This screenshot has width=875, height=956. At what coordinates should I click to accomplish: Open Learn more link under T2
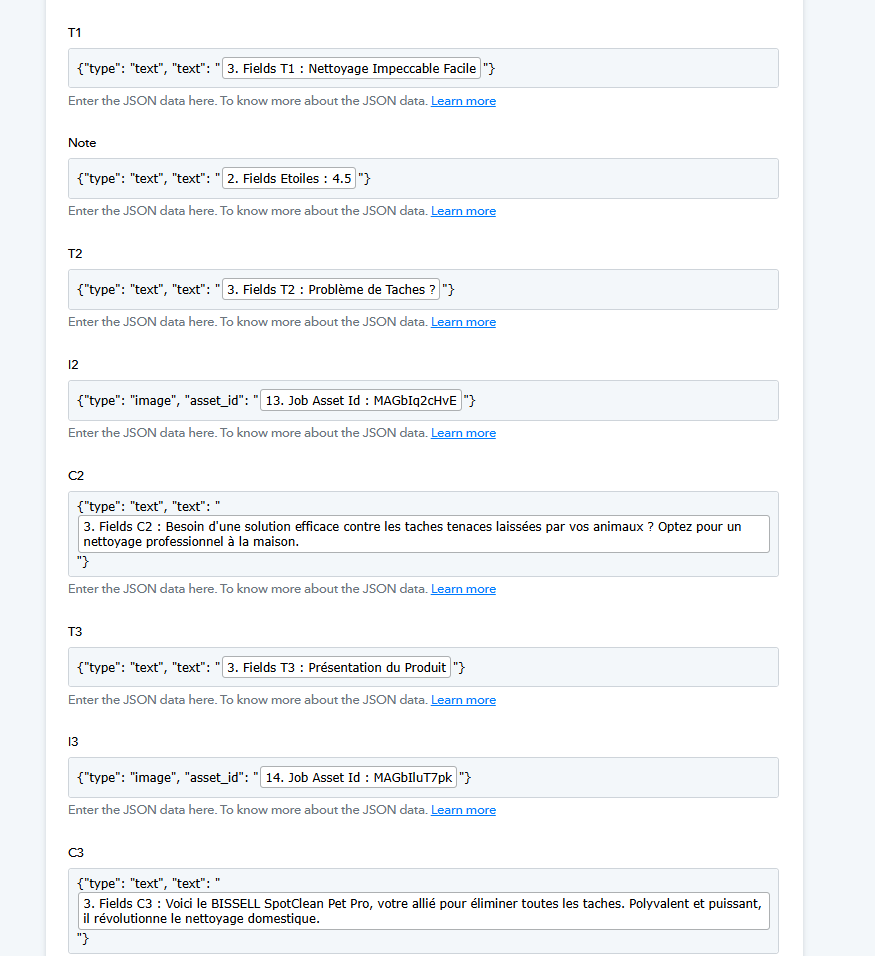[463, 322]
